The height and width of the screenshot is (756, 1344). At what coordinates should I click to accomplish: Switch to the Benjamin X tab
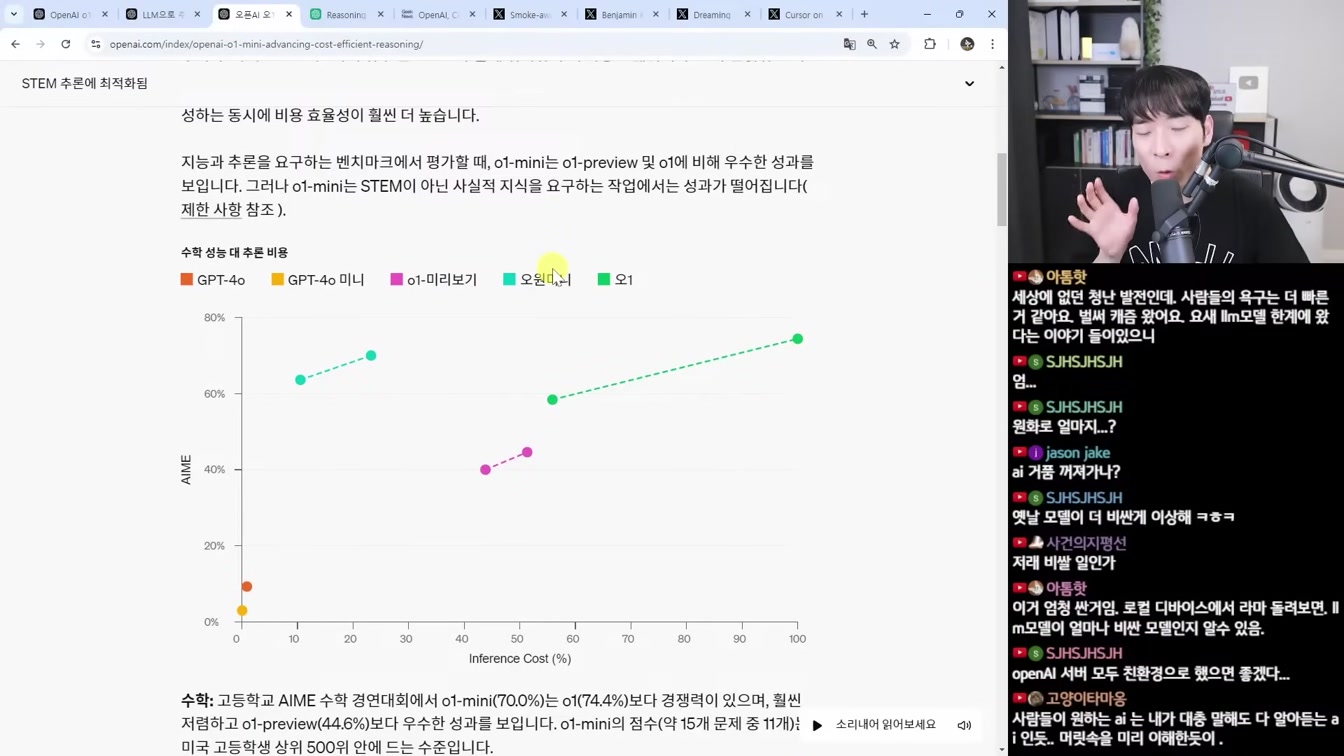(622, 15)
